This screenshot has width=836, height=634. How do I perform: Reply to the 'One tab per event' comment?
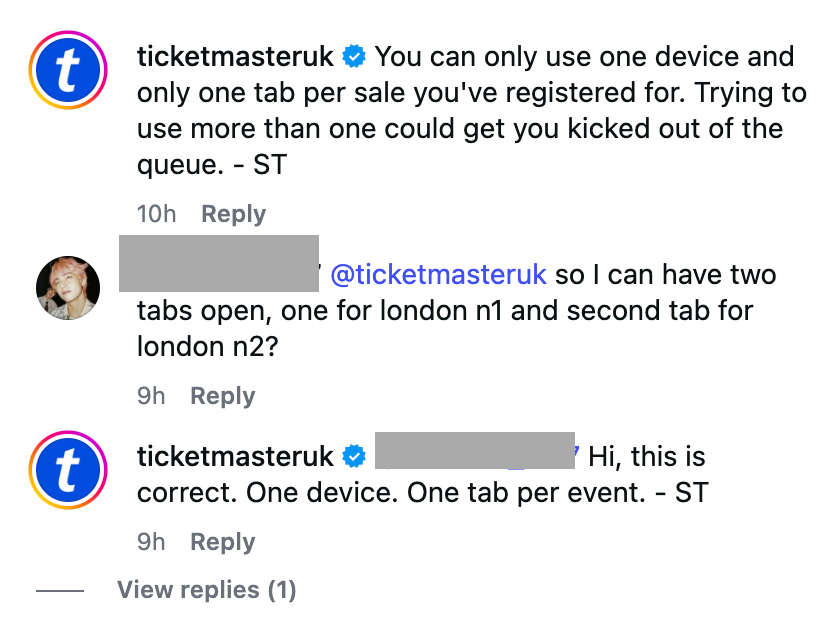[x=223, y=542]
